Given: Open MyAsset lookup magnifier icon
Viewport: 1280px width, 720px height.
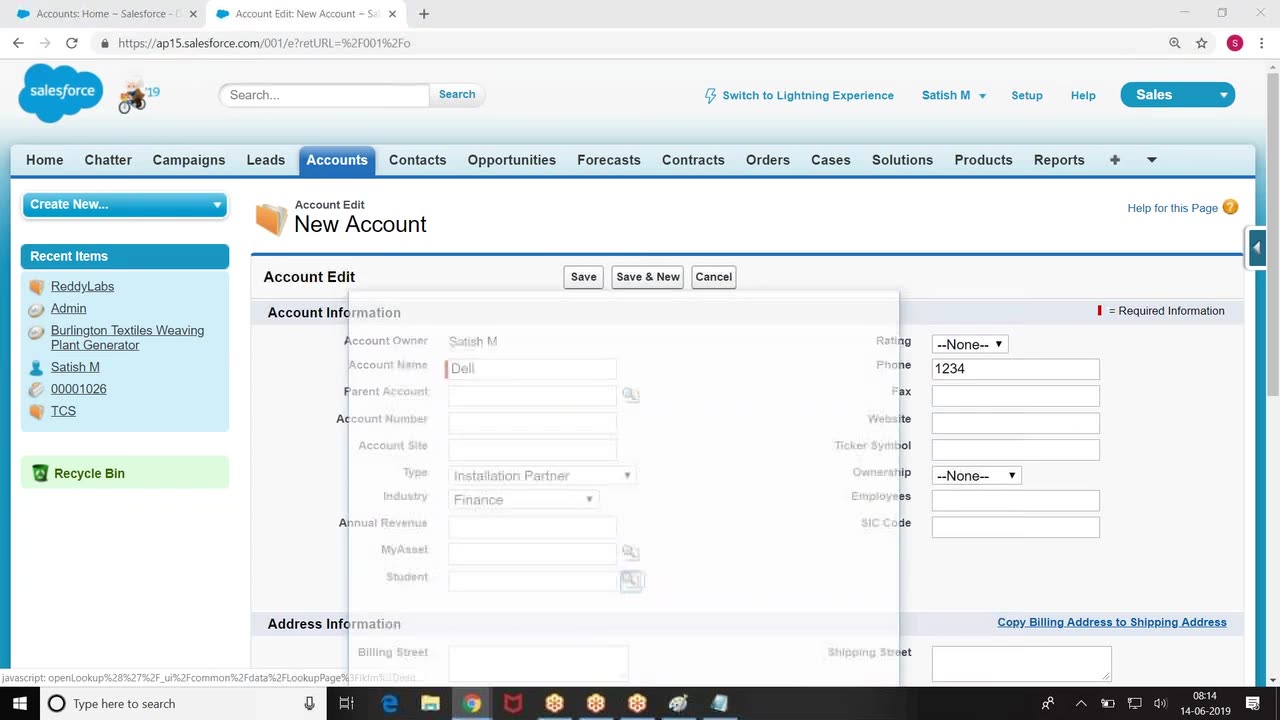Looking at the screenshot, I should [630, 552].
